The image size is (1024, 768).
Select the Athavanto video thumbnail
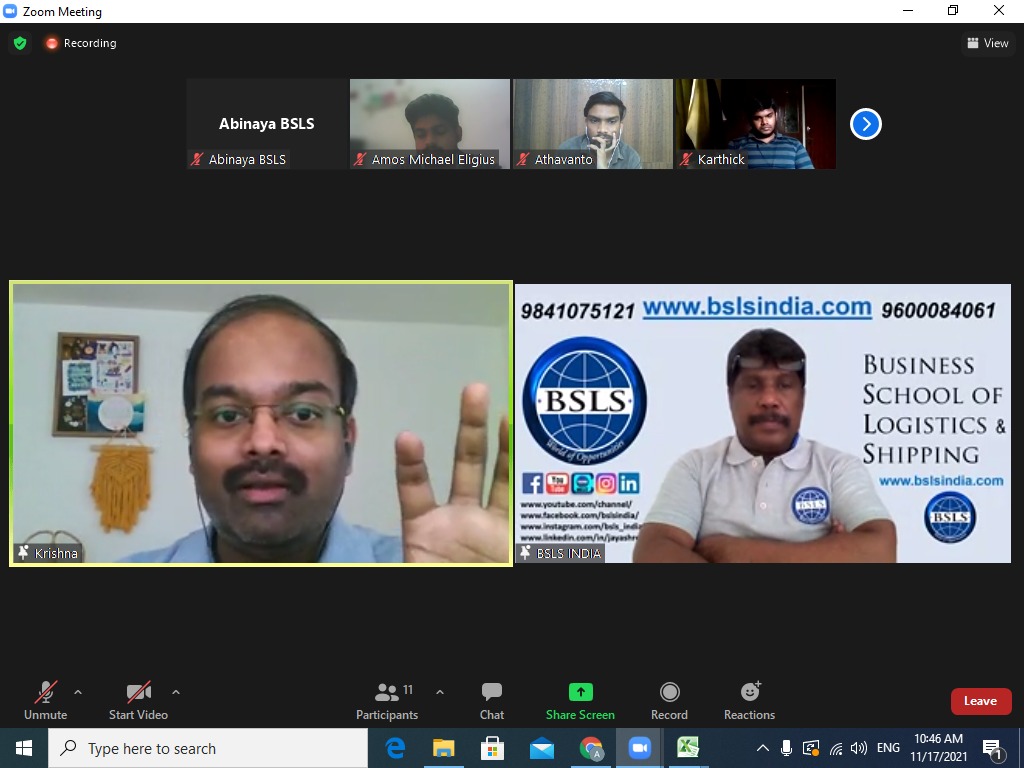click(593, 124)
